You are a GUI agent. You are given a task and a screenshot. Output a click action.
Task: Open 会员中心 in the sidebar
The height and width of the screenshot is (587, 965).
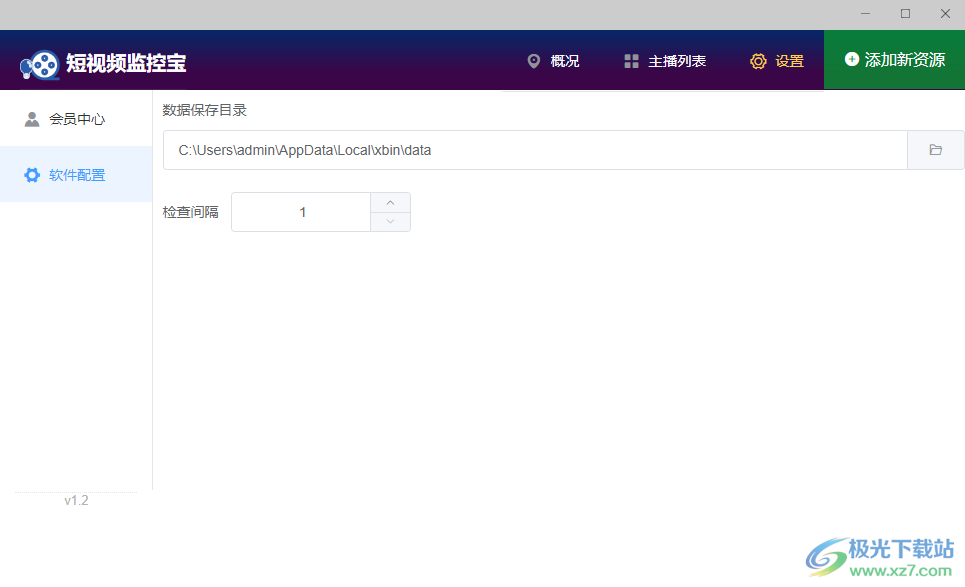76,119
